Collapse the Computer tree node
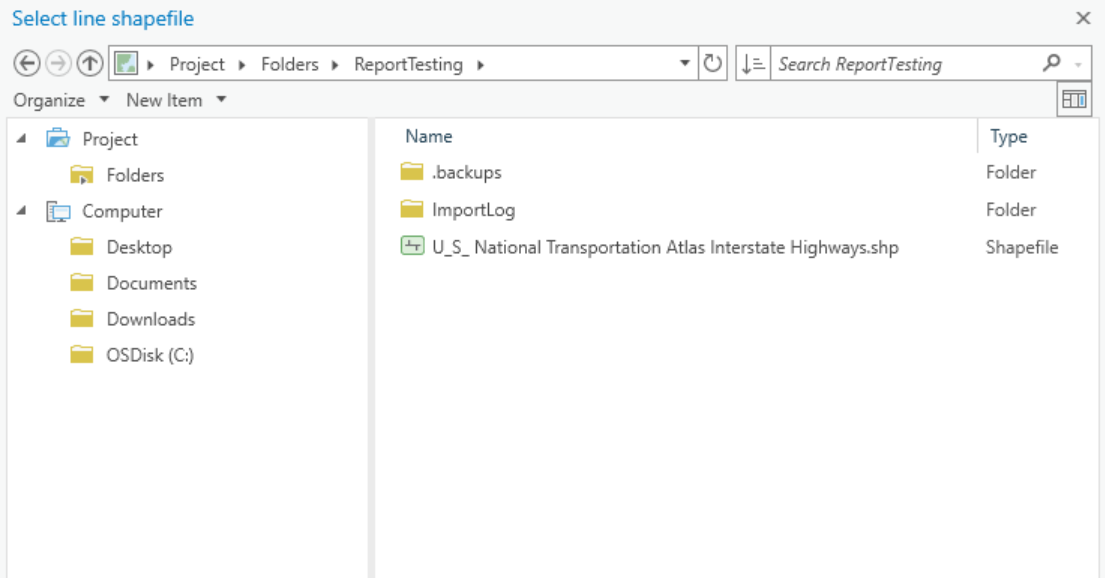The image size is (1105, 578). point(21,211)
